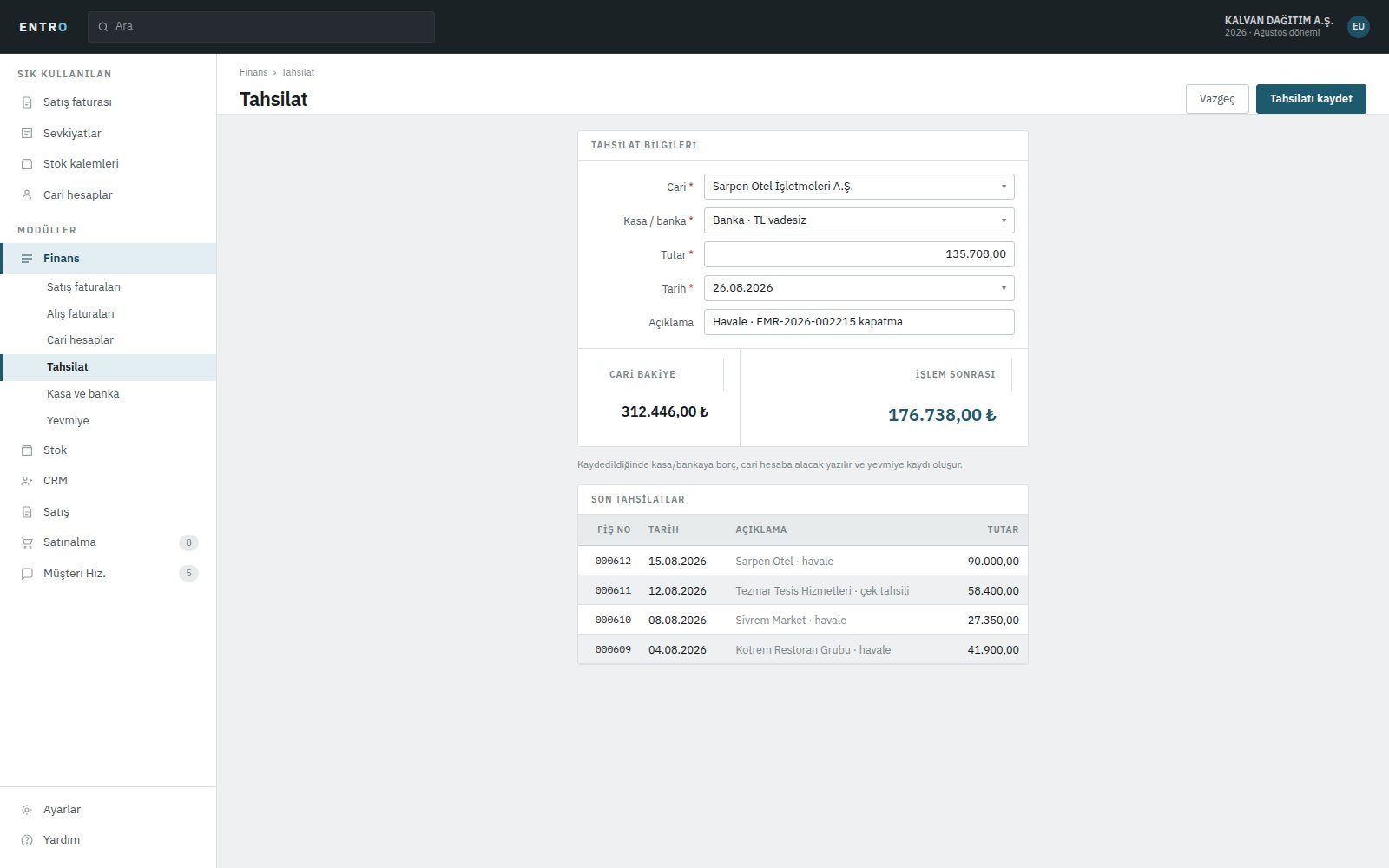Click the Sevkiyatlar sidebar icon
The height and width of the screenshot is (868, 1389).
point(27,134)
